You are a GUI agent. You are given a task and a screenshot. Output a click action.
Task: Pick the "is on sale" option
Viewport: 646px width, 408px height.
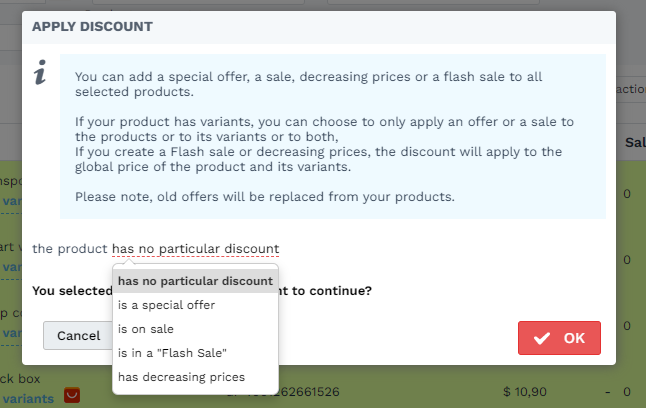coord(195,329)
